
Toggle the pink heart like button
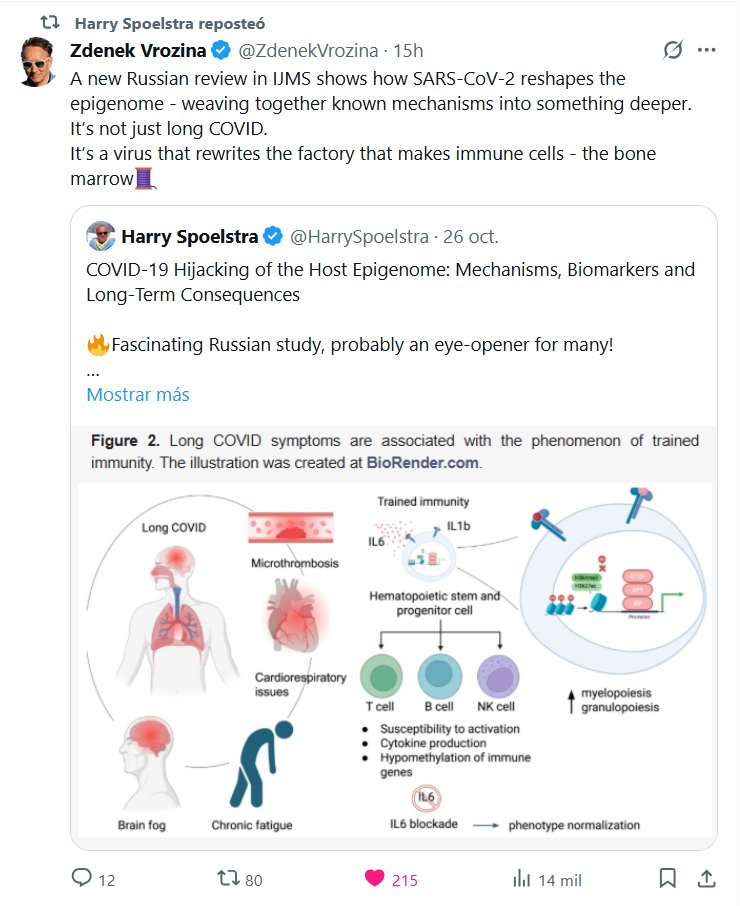pyautogui.click(x=375, y=879)
